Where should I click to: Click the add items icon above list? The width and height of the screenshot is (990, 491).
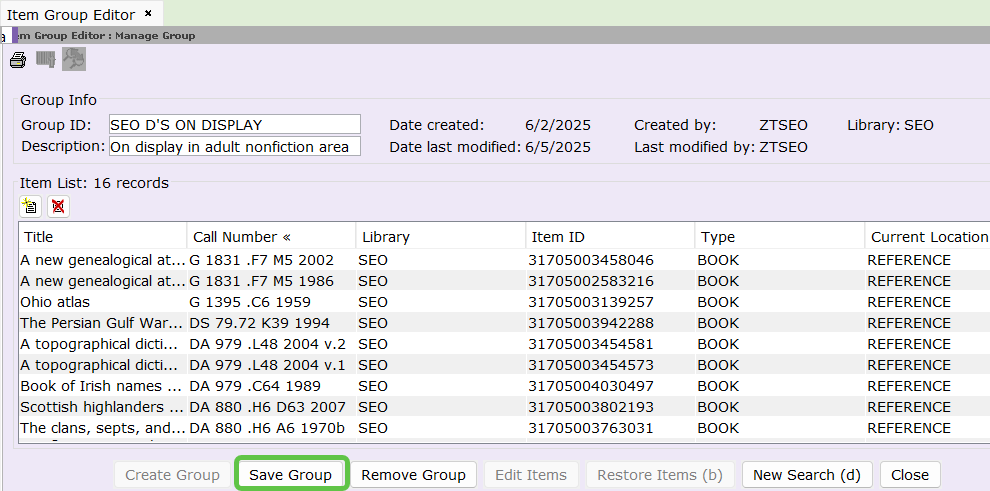[x=30, y=206]
